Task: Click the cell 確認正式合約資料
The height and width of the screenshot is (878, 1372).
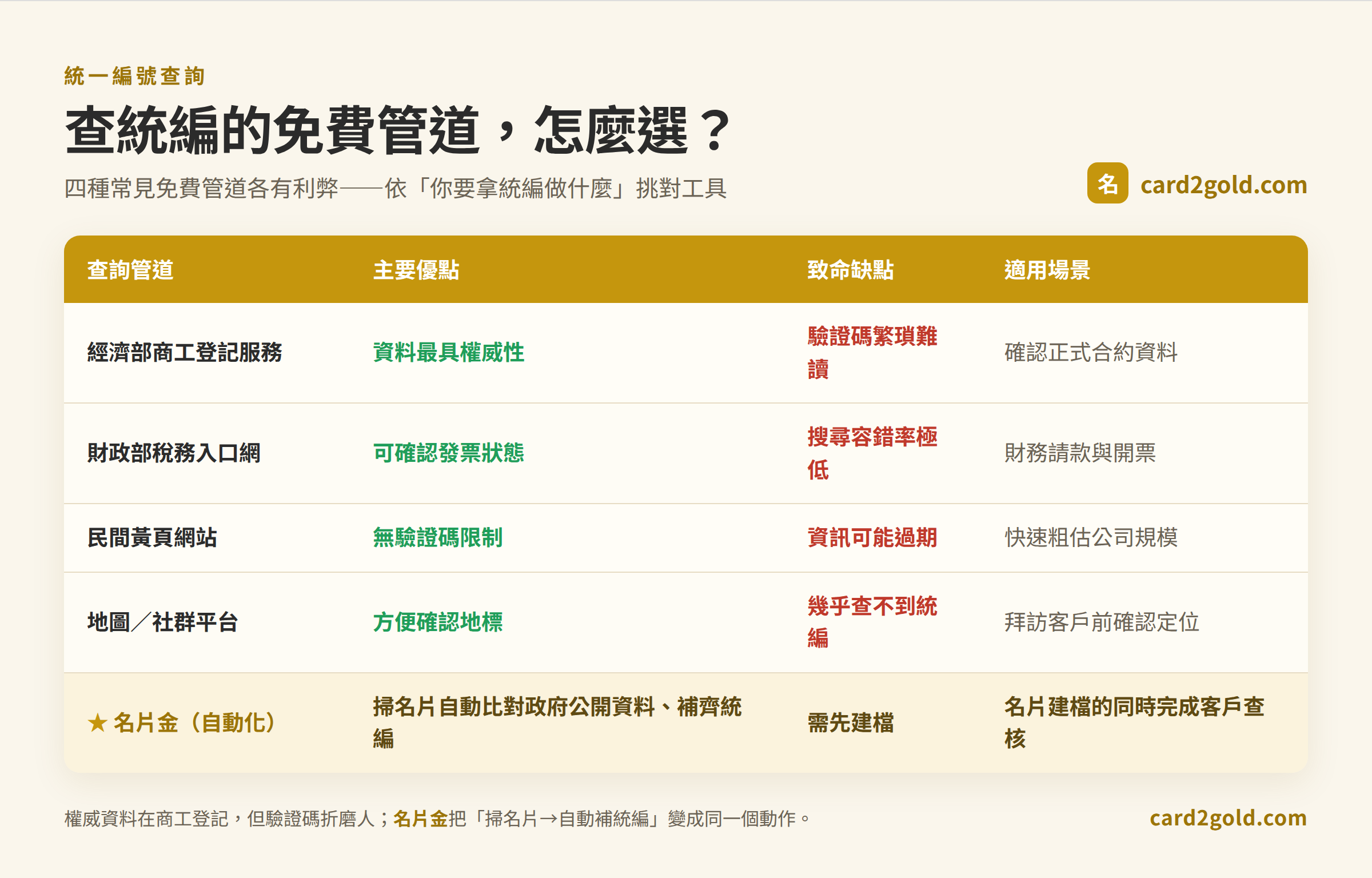Action: tap(1091, 352)
